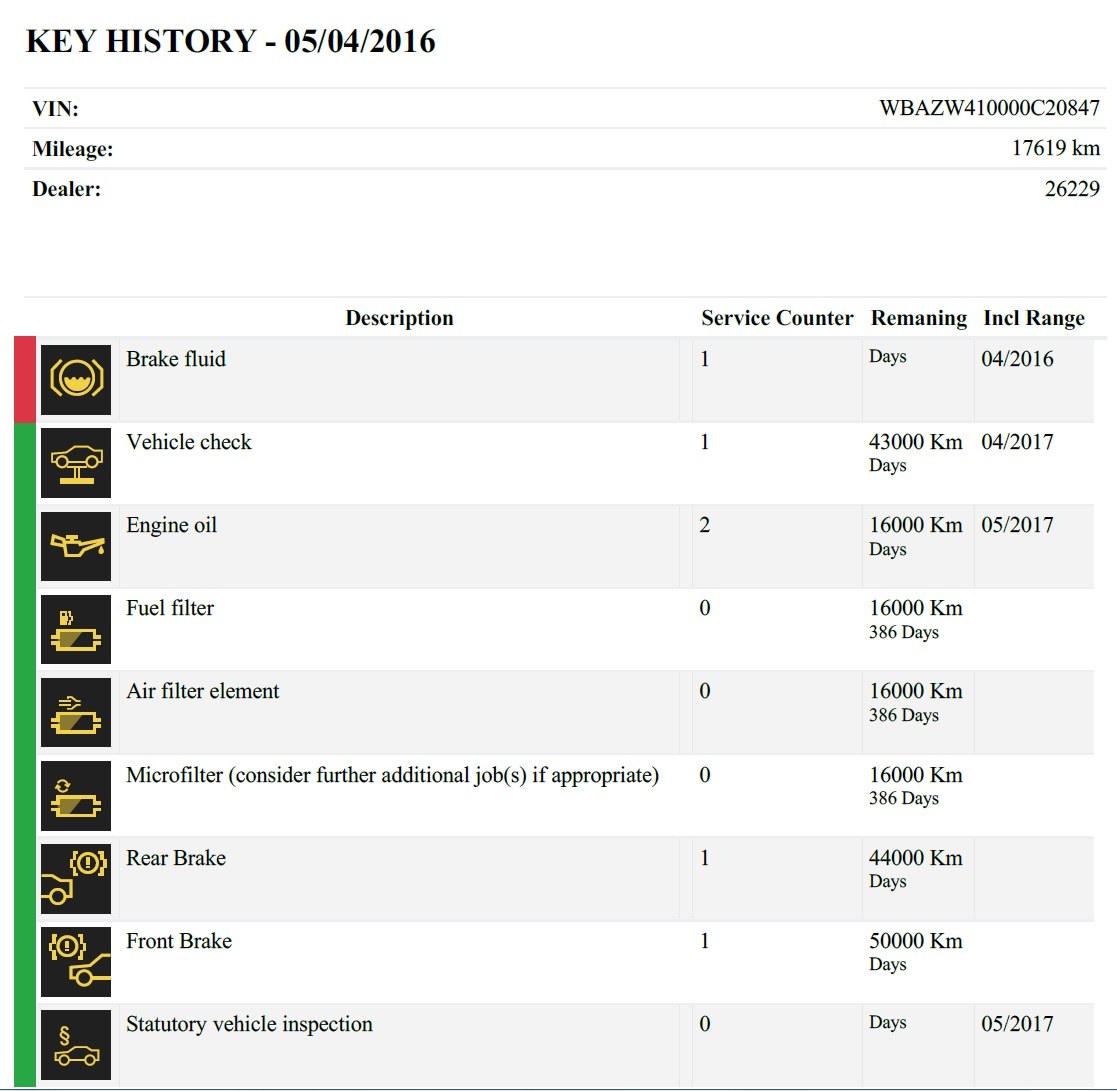Screen dimensions: 1117x1091
Task: Click the red status bar beside Brake fluid
Action: point(25,380)
